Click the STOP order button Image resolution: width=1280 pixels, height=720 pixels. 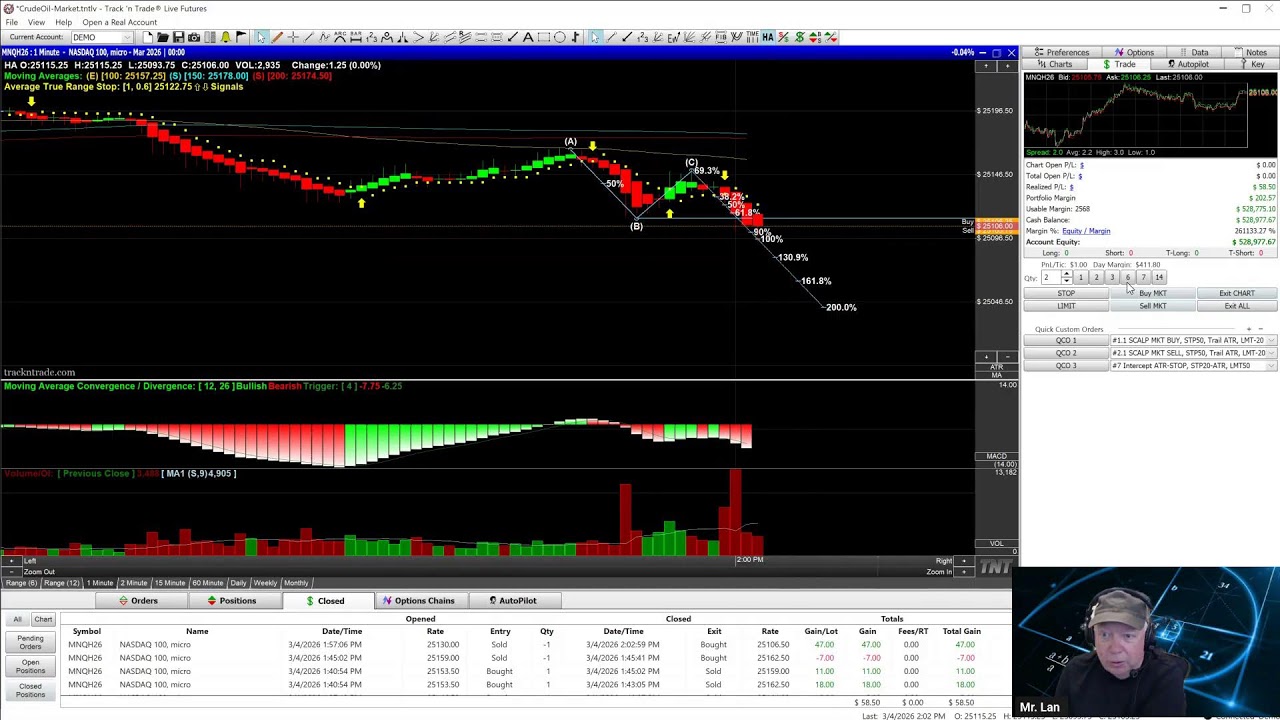coord(1066,293)
